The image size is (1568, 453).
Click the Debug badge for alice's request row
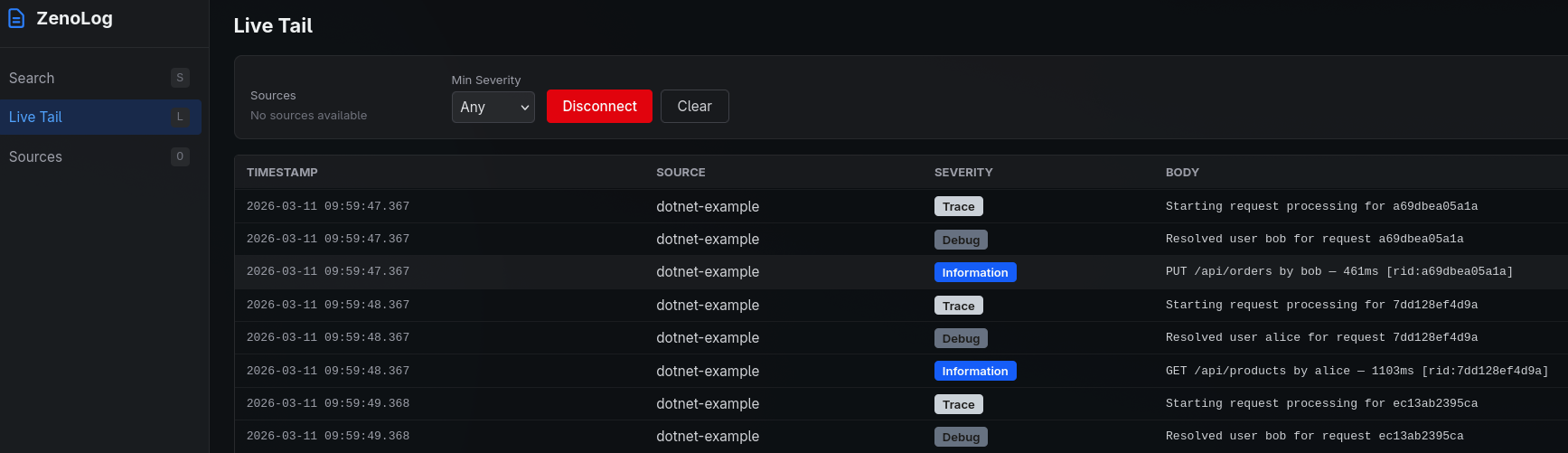pyautogui.click(x=961, y=338)
